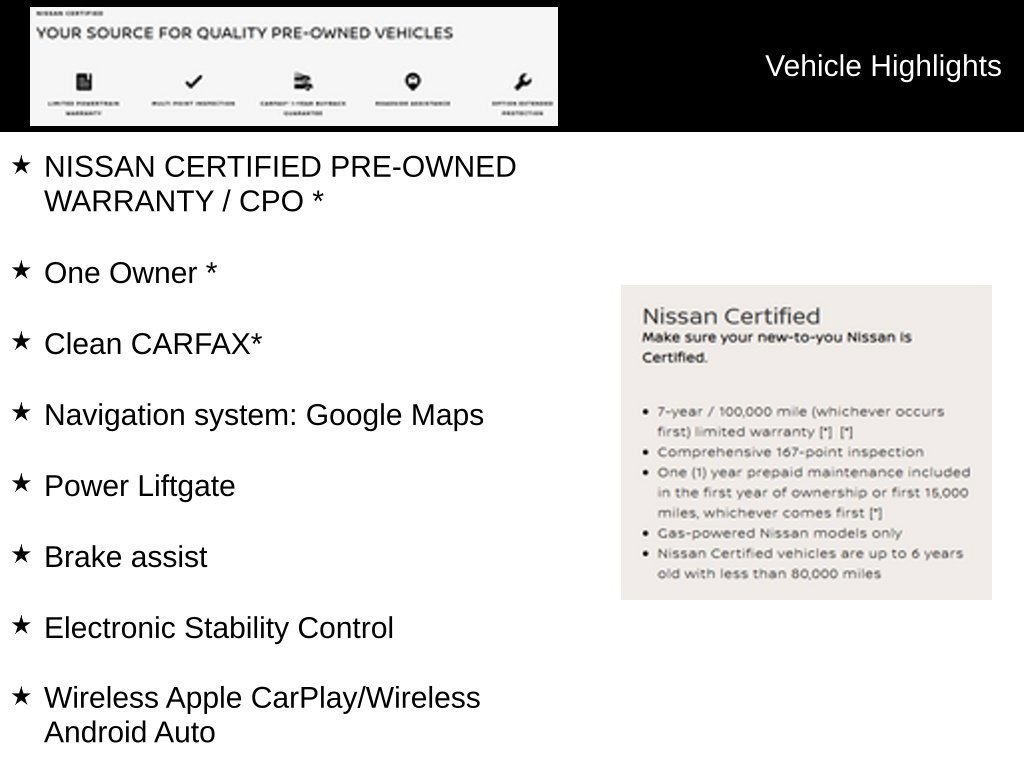Click the star beside Navigation system: Google Maps

(21, 413)
